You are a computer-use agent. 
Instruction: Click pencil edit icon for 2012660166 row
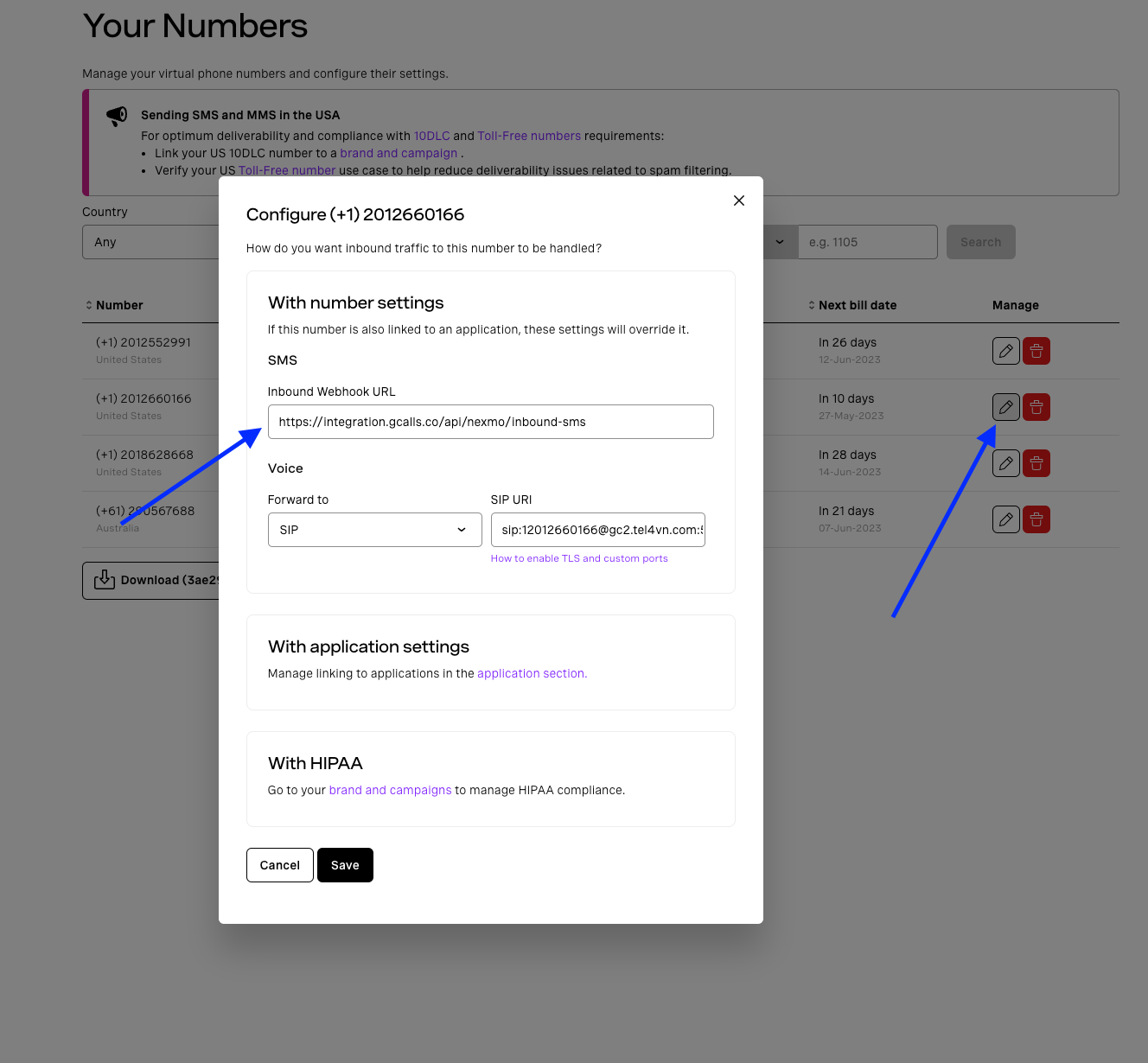(x=1006, y=407)
